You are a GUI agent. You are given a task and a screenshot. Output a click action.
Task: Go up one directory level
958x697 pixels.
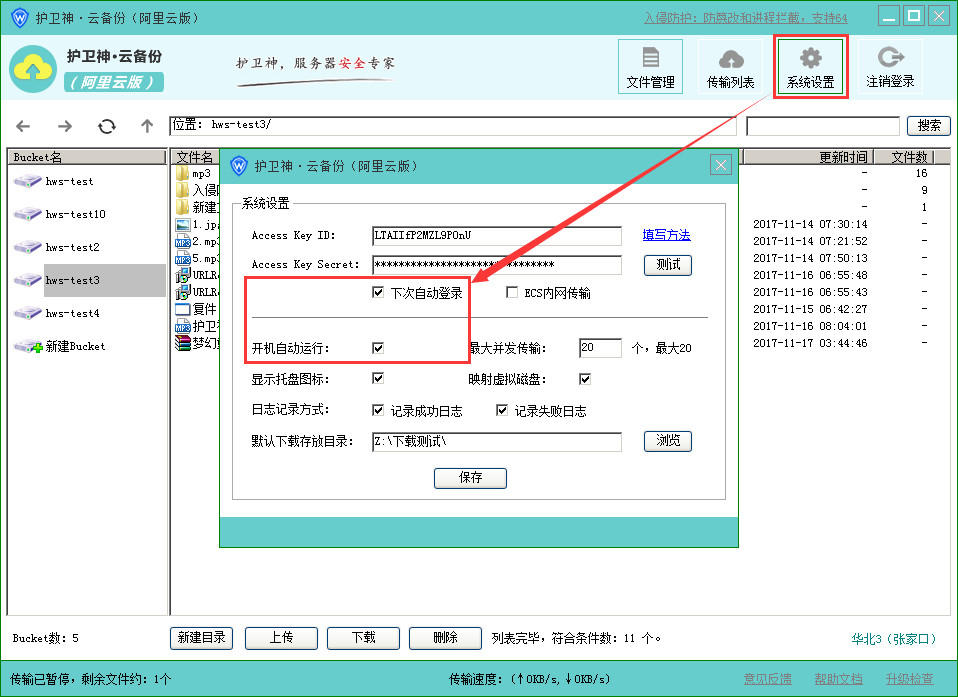[147, 126]
